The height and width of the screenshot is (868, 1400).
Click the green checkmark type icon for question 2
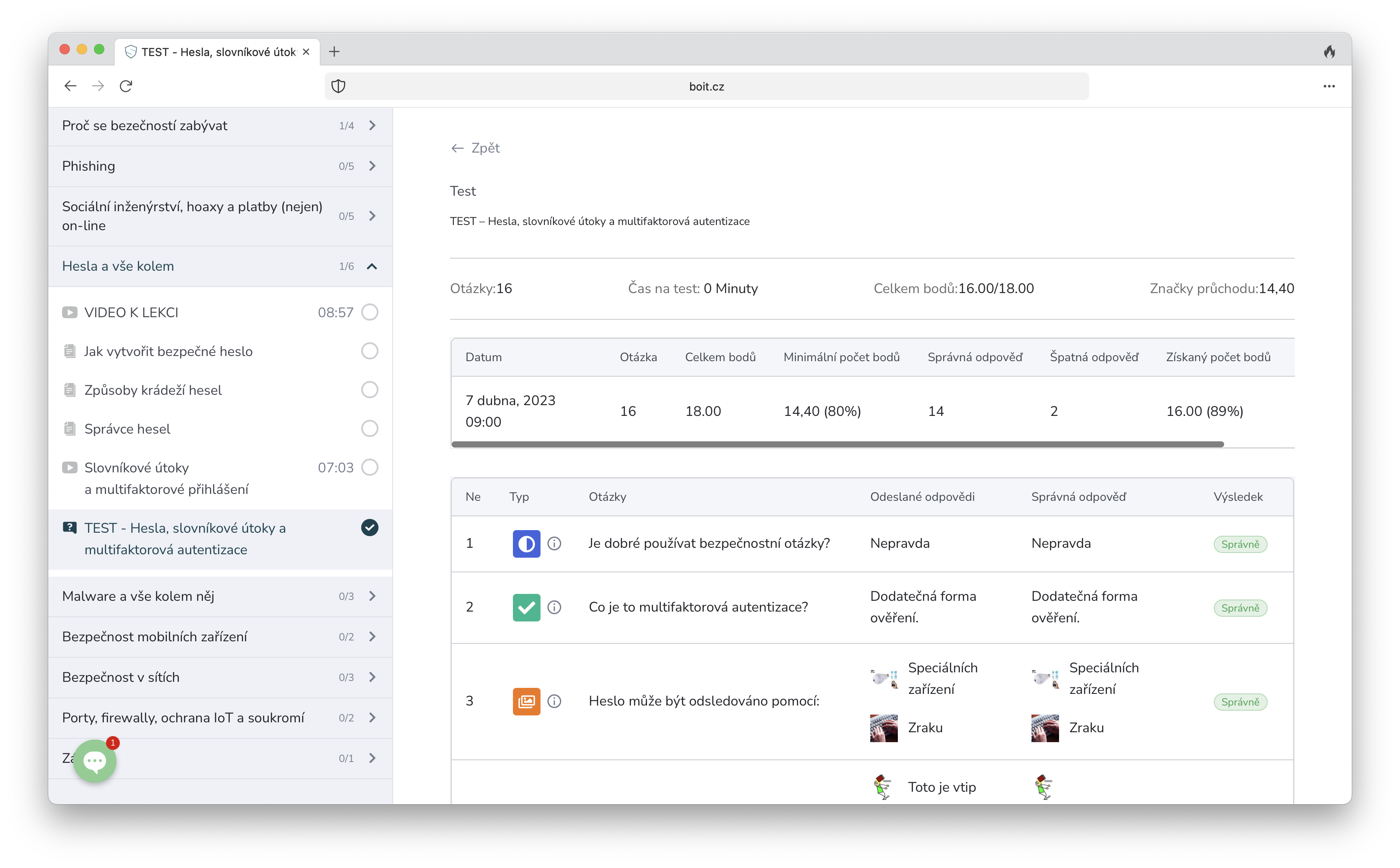pos(526,607)
